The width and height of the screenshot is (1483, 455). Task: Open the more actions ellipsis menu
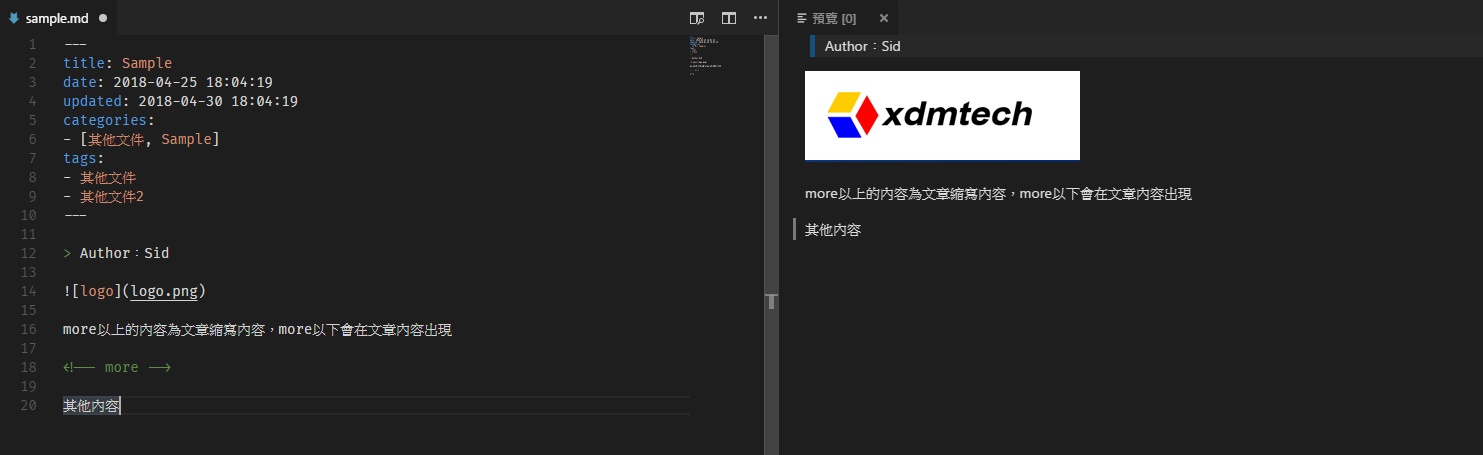[x=760, y=18]
